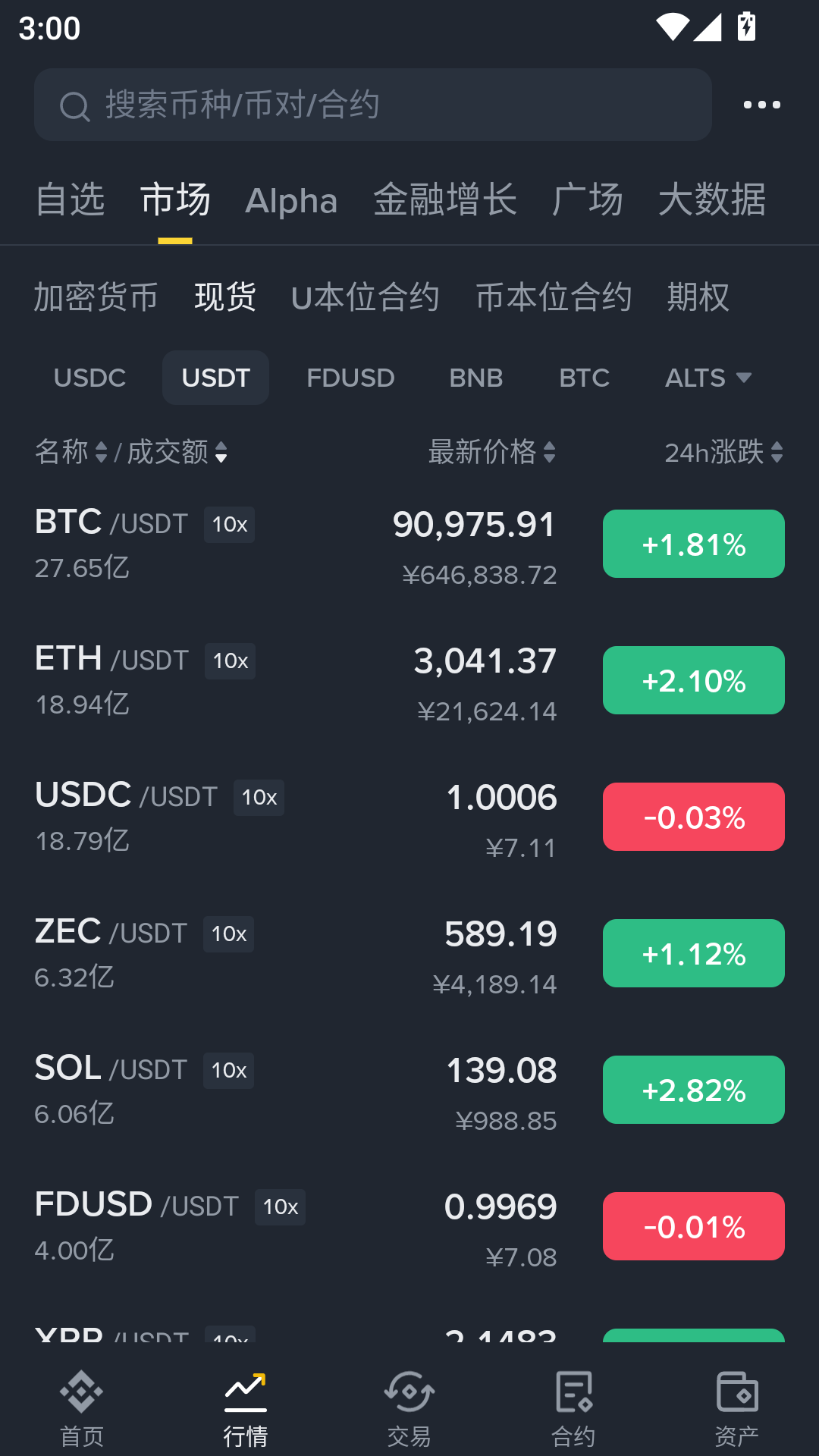The height and width of the screenshot is (1456, 819).
Task: Tap BTC +1.81% change button
Action: [693, 544]
